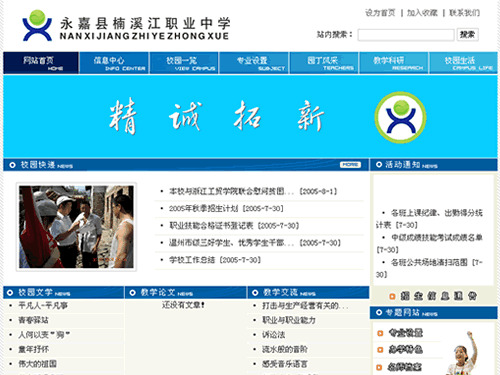
Task: Click the circle icon beside 专题网站 heading
Action: [379, 312]
